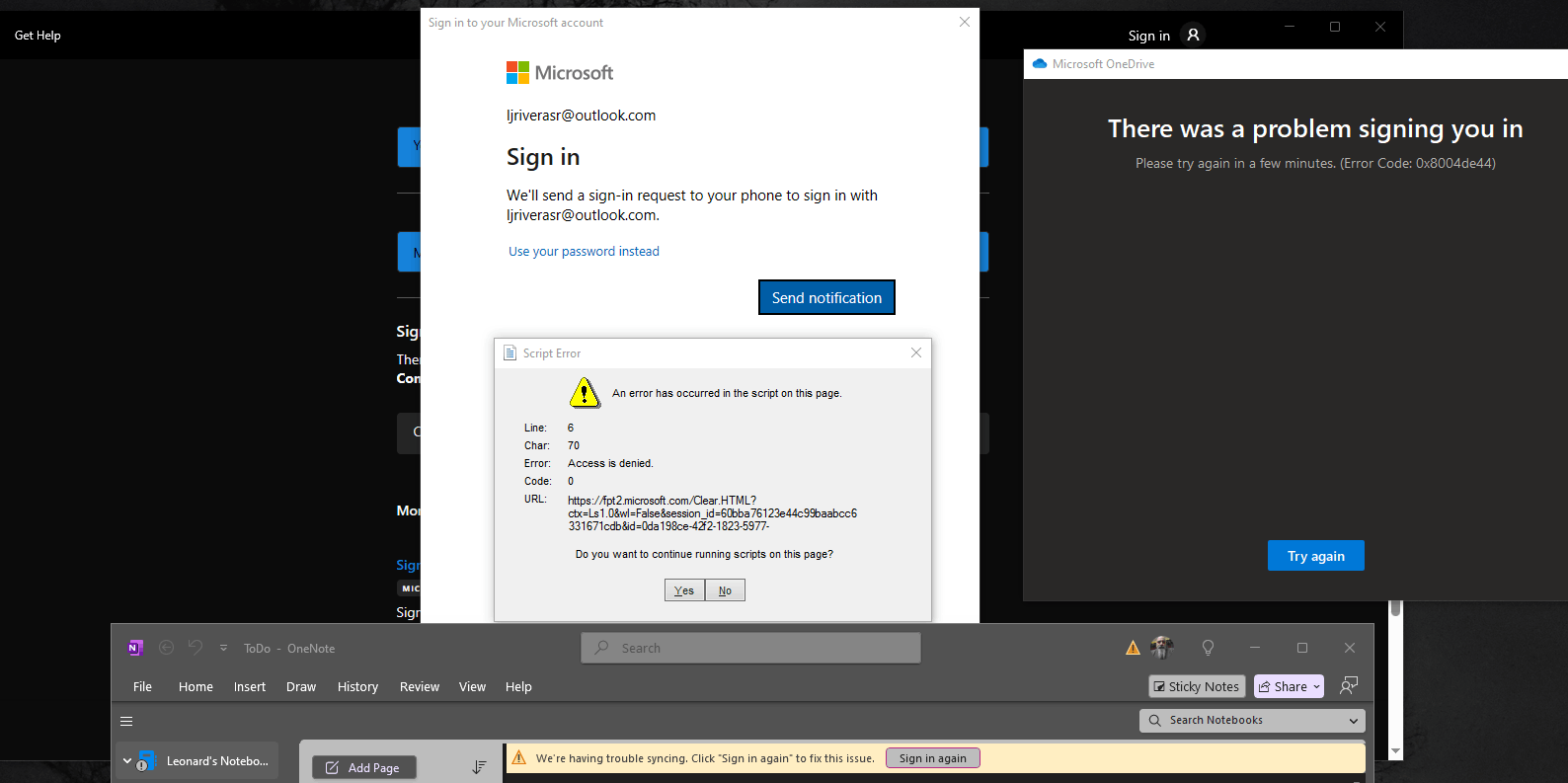This screenshot has width=1568, height=783.
Task: Click the OneNote app logo icon
Action: click(135, 648)
